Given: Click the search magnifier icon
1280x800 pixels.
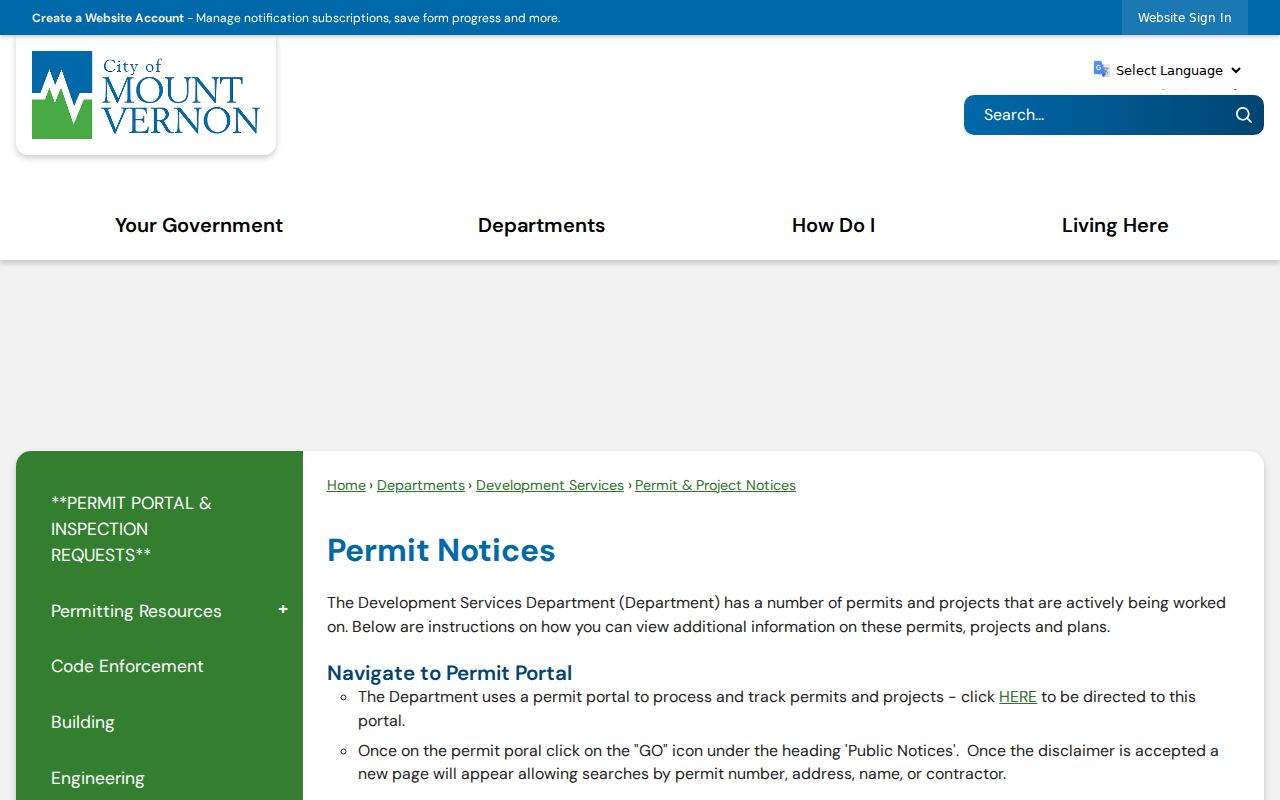Looking at the screenshot, I should point(1243,115).
